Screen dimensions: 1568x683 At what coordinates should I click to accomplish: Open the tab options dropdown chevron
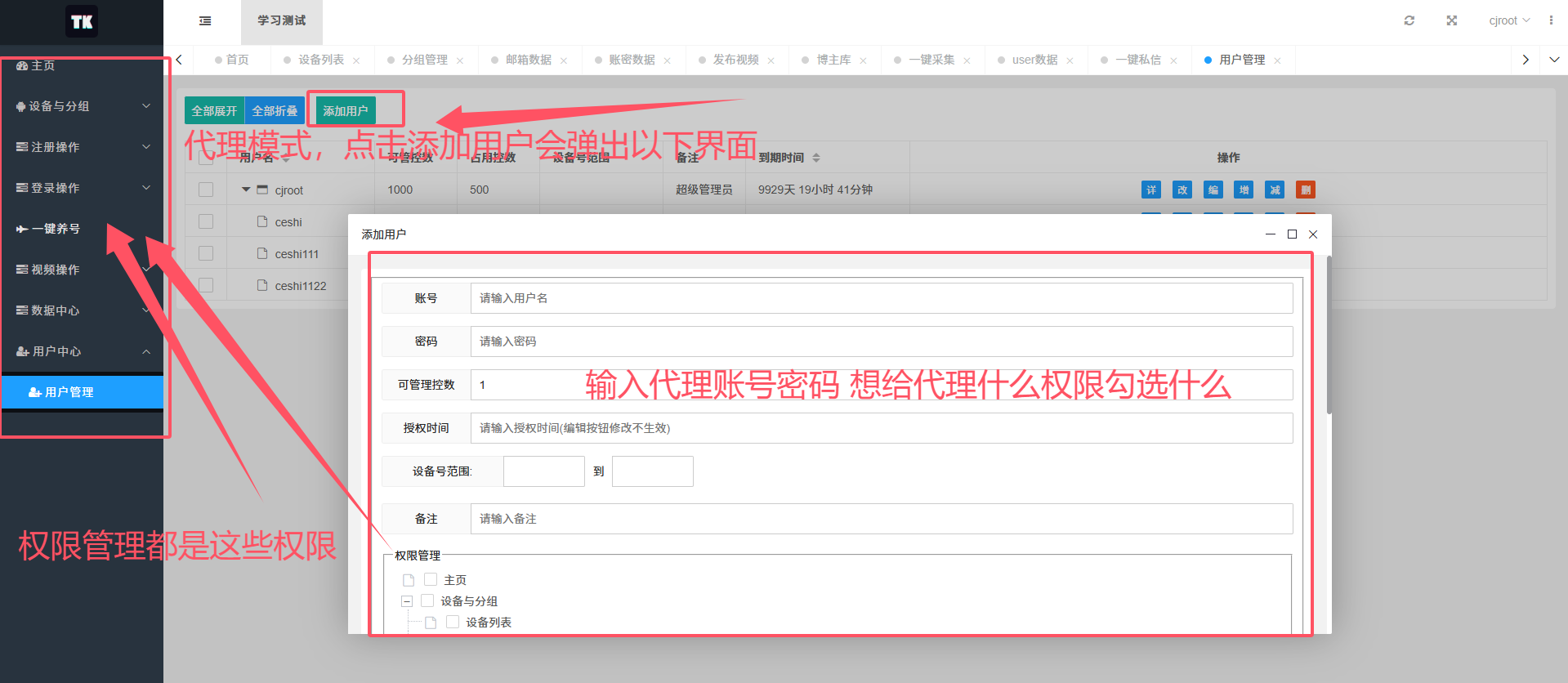1554,60
